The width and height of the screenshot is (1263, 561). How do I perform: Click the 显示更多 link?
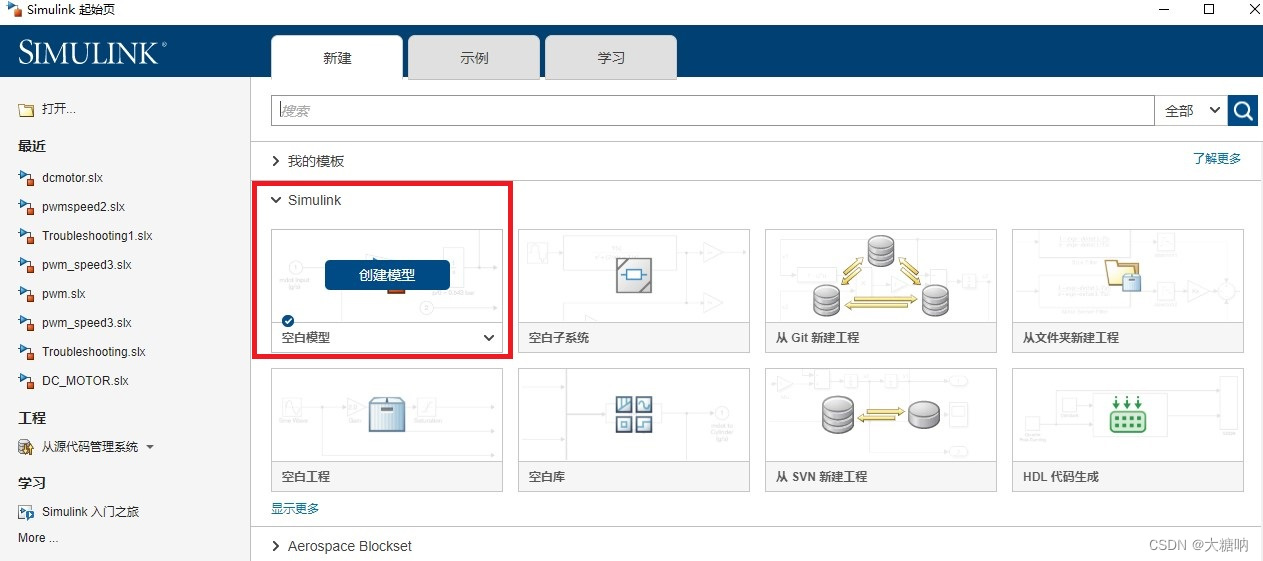(295, 508)
